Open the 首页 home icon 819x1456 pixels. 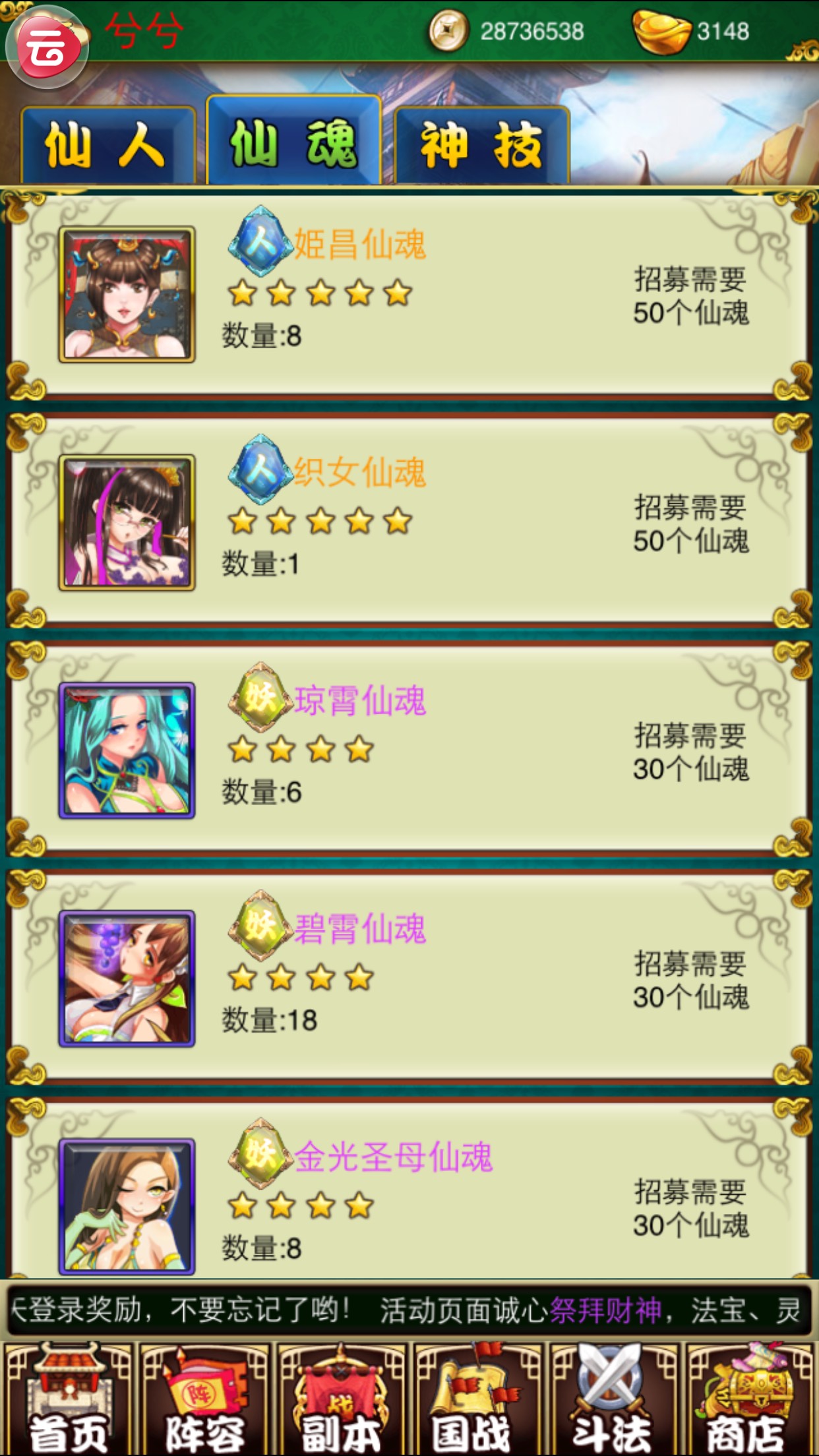pyautogui.click(x=68, y=1398)
